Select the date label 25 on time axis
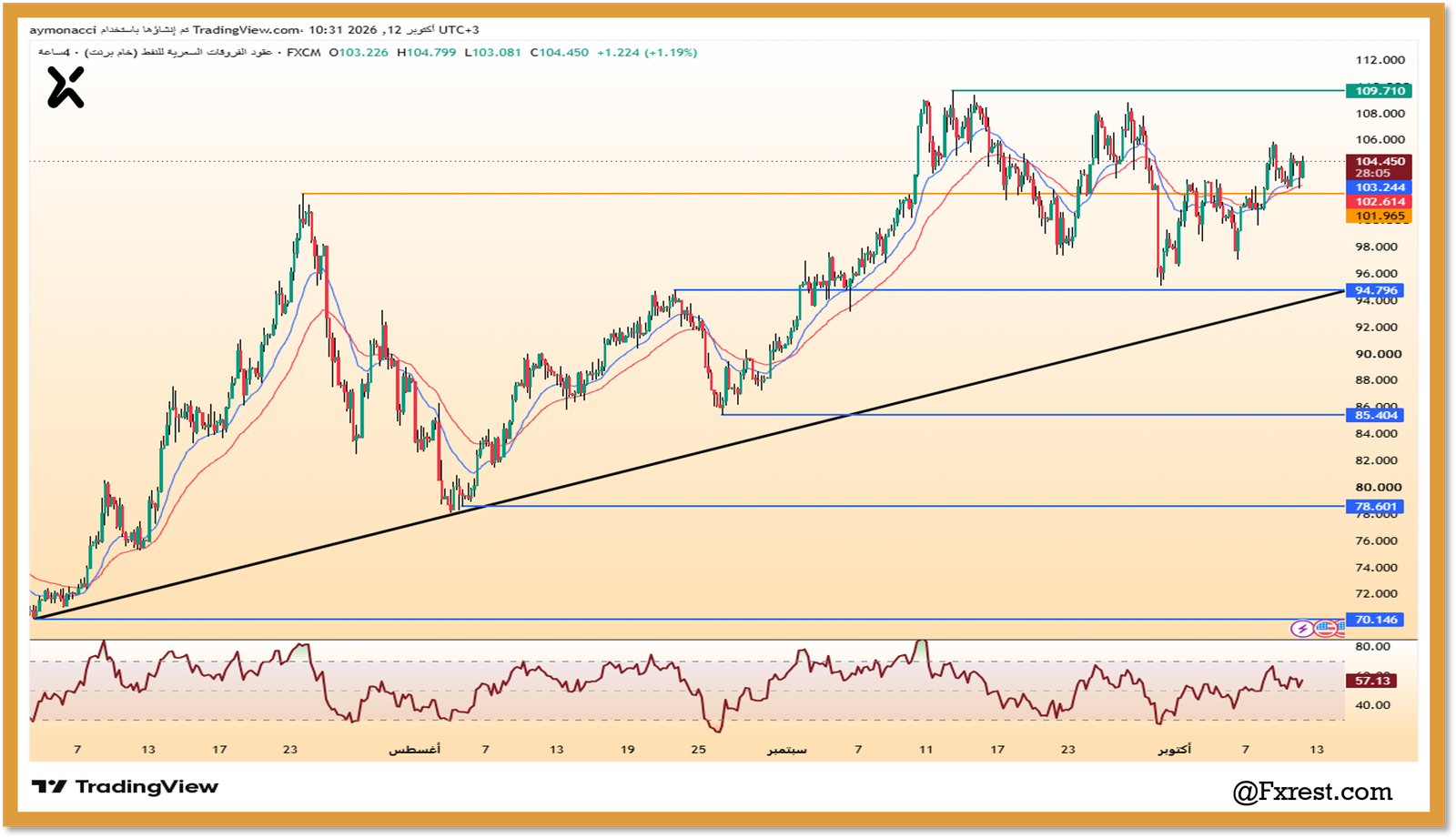This screenshot has height=838, width=1456. (698, 750)
